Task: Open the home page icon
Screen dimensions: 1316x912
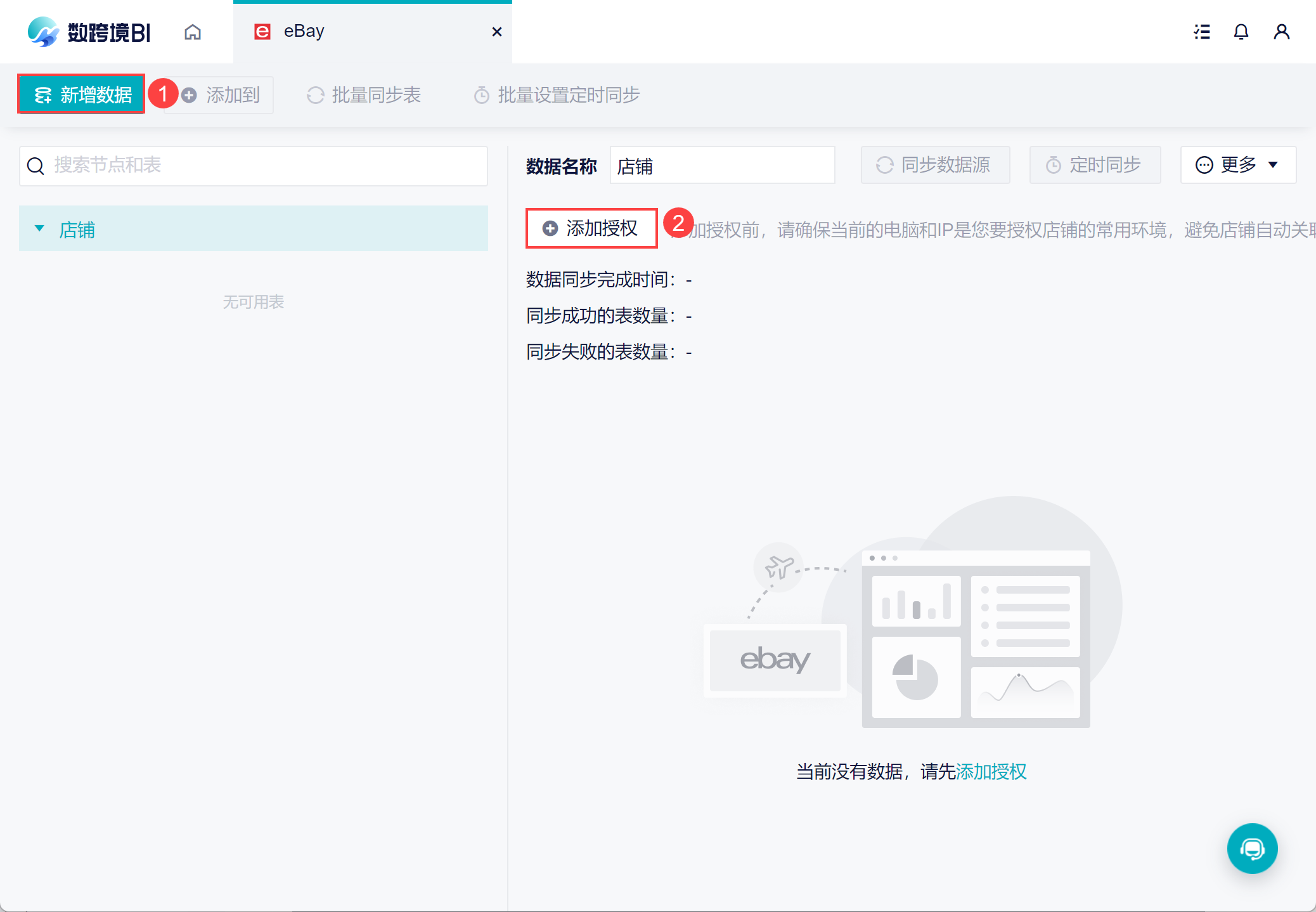Action: pyautogui.click(x=193, y=32)
